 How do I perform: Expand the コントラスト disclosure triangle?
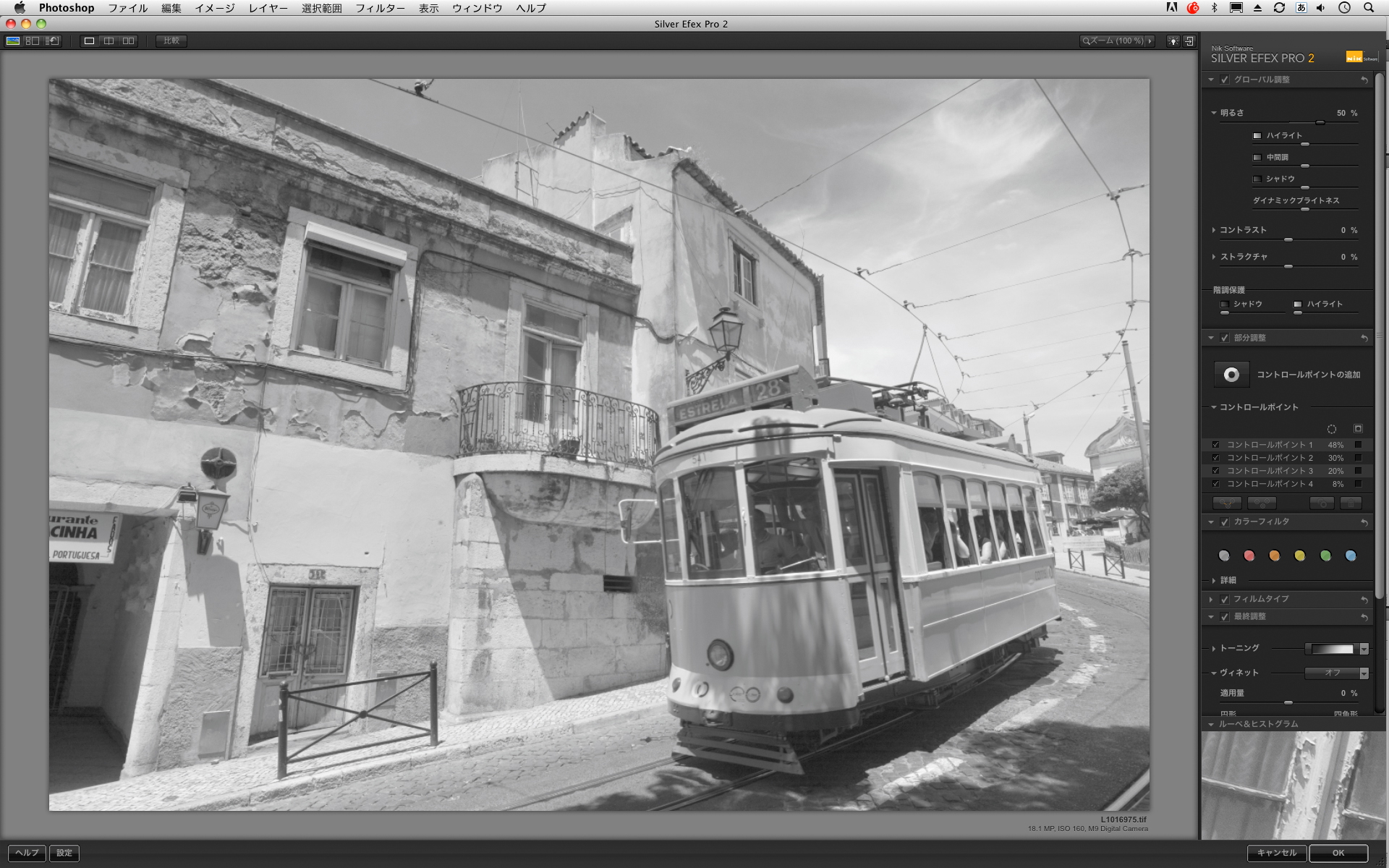pyautogui.click(x=1214, y=230)
